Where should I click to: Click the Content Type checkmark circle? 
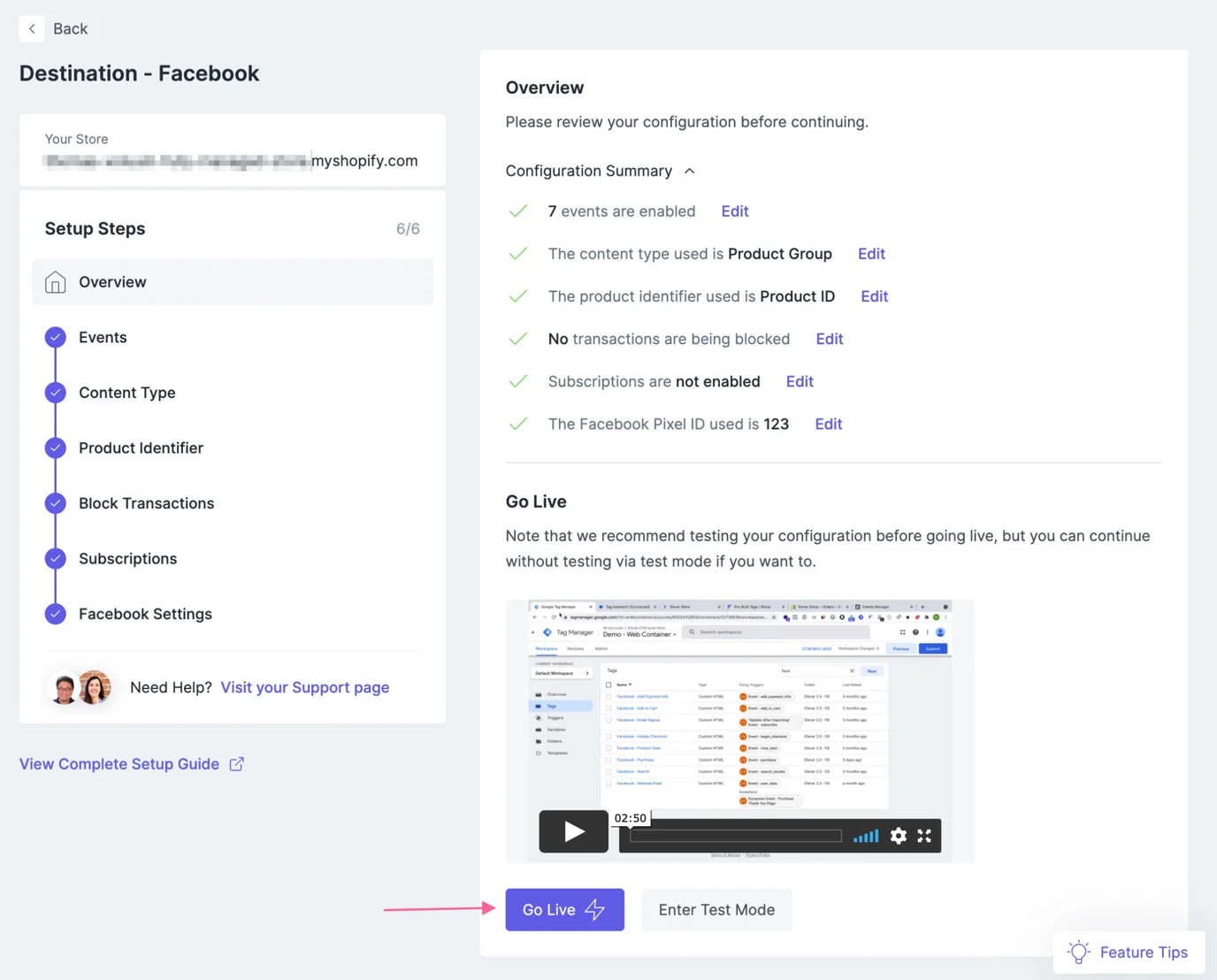[x=56, y=393]
